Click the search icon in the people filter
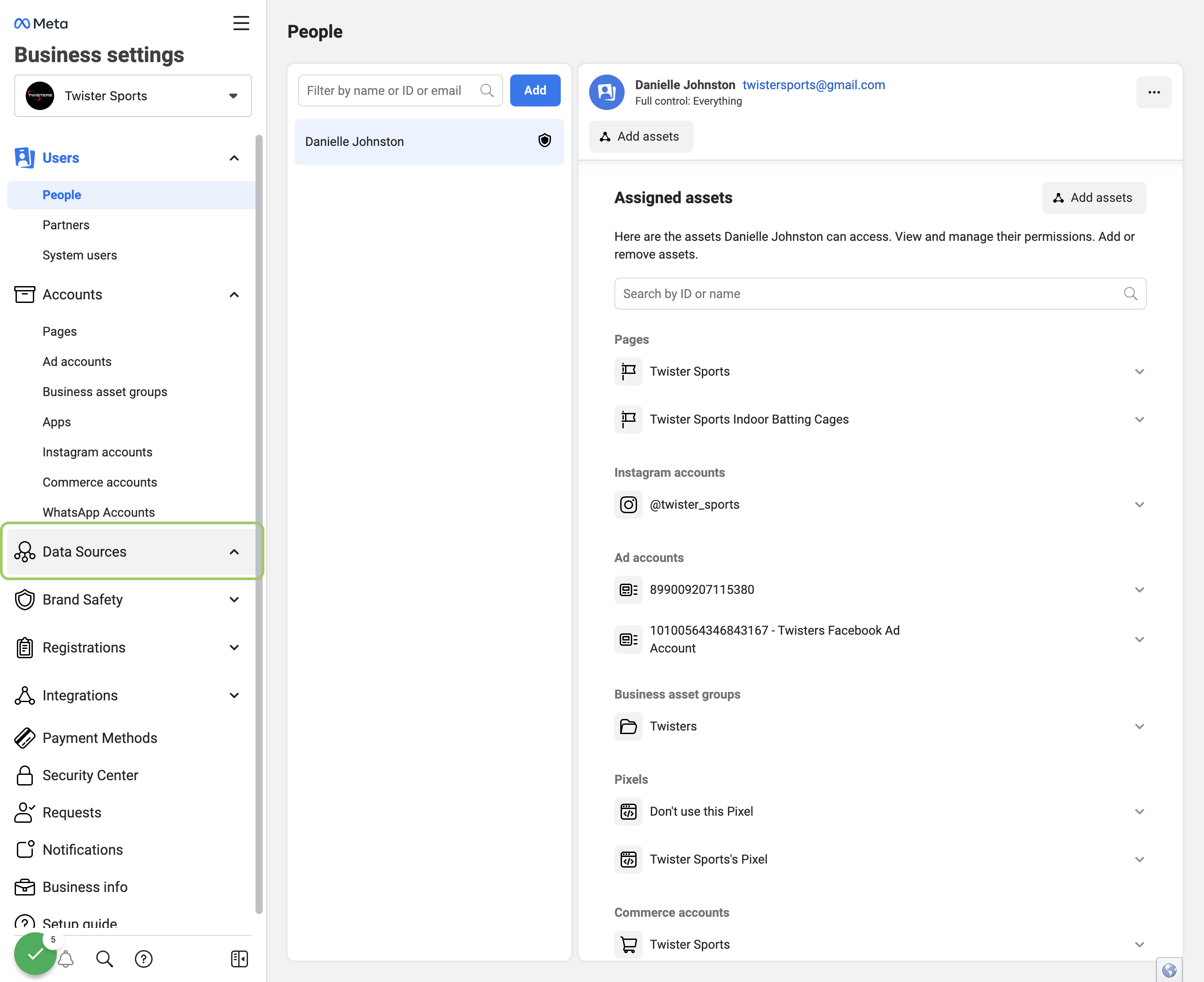This screenshot has height=982, width=1204. [487, 90]
